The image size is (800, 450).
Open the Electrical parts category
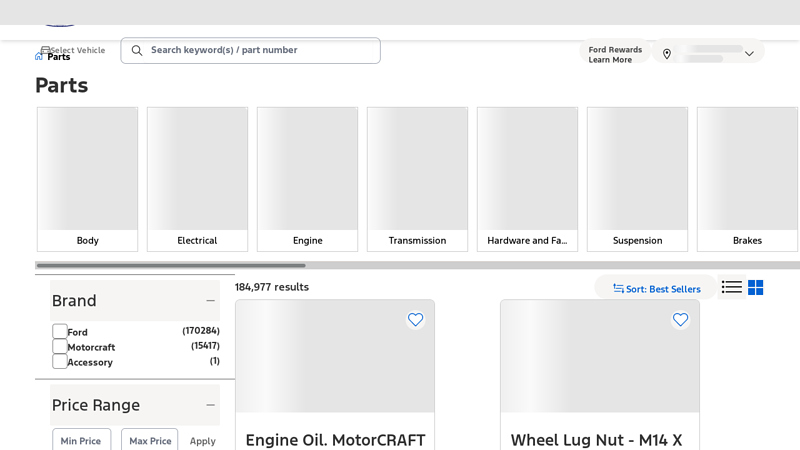click(x=197, y=179)
